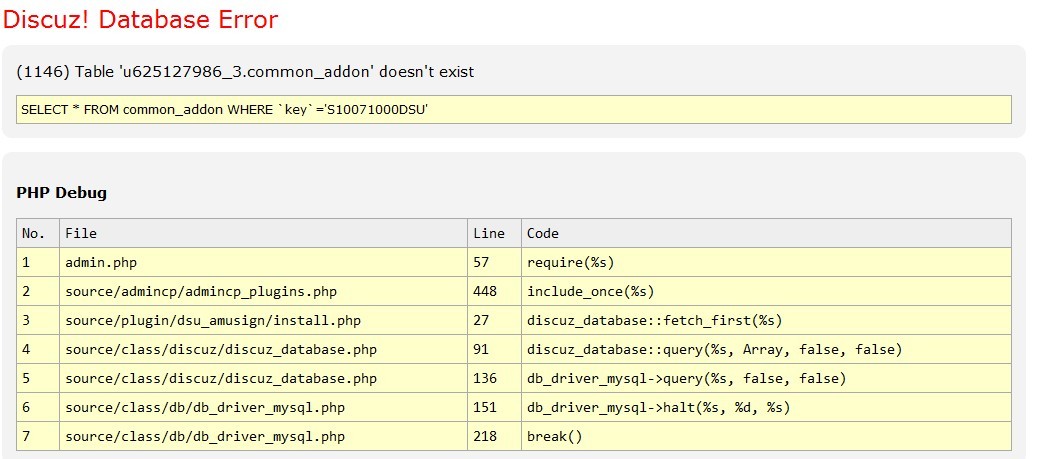Image resolution: width=1038 pixels, height=459 pixels.
Task: Click line number 136 cell
Action: click(x=485, y=378)
